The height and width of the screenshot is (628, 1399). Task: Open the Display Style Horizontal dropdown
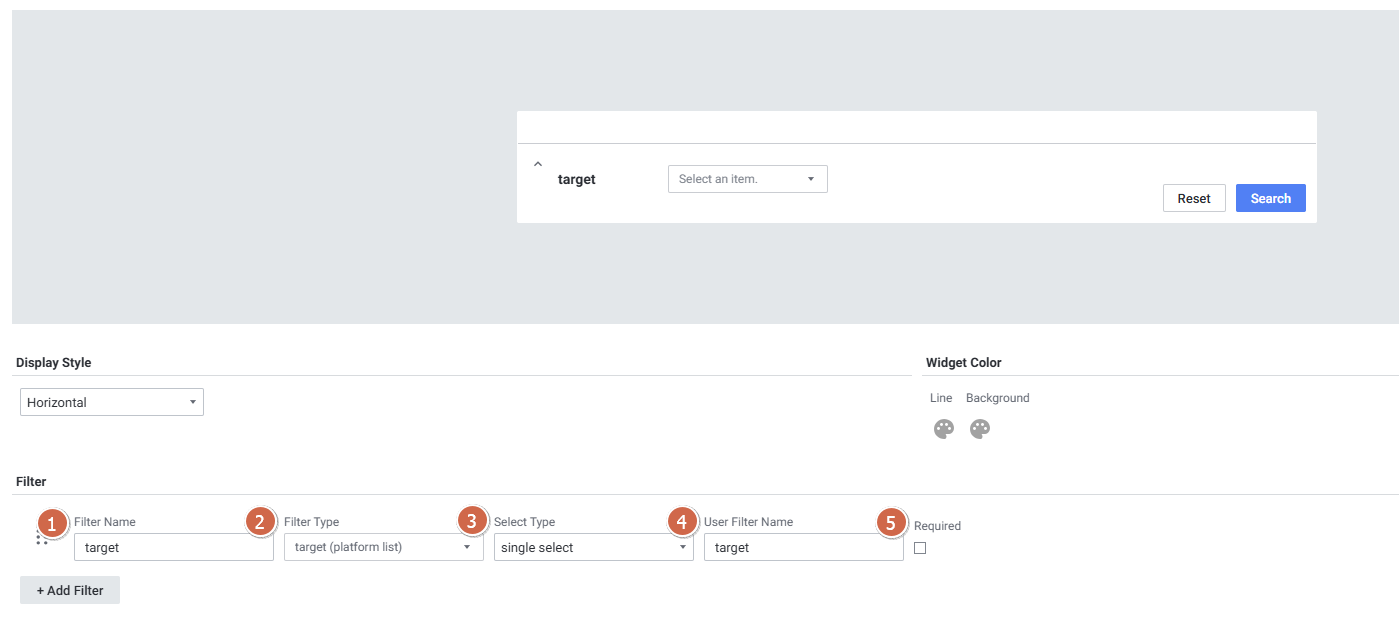coord(112,402)
